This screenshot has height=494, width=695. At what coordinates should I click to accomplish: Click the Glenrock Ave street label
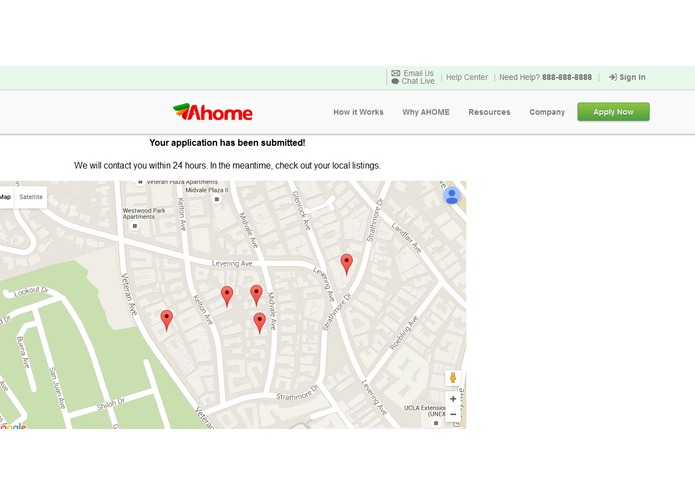click(x=301, y=210)
